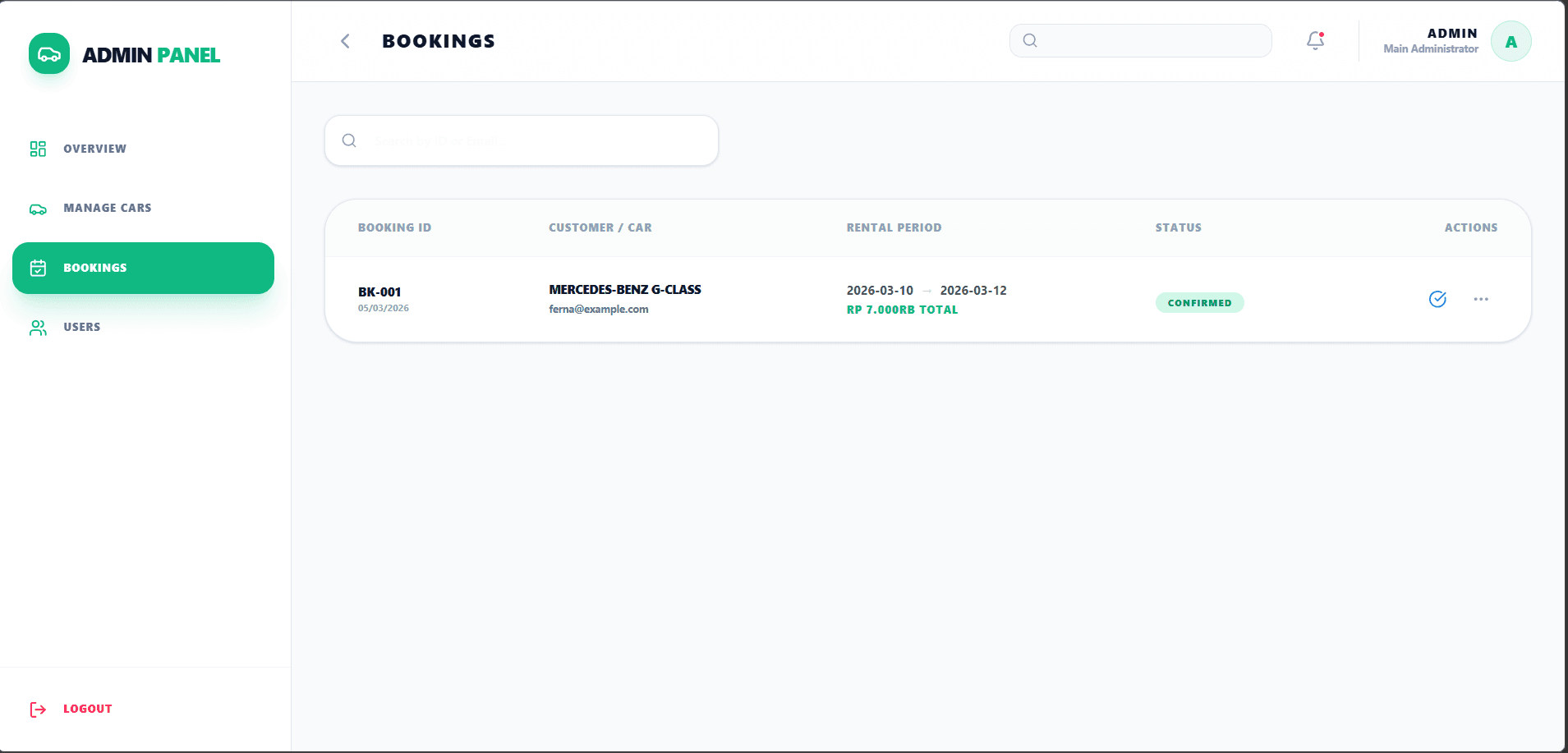
Task: Click the magnifier icon in header search
Action: pos(1030,40)
